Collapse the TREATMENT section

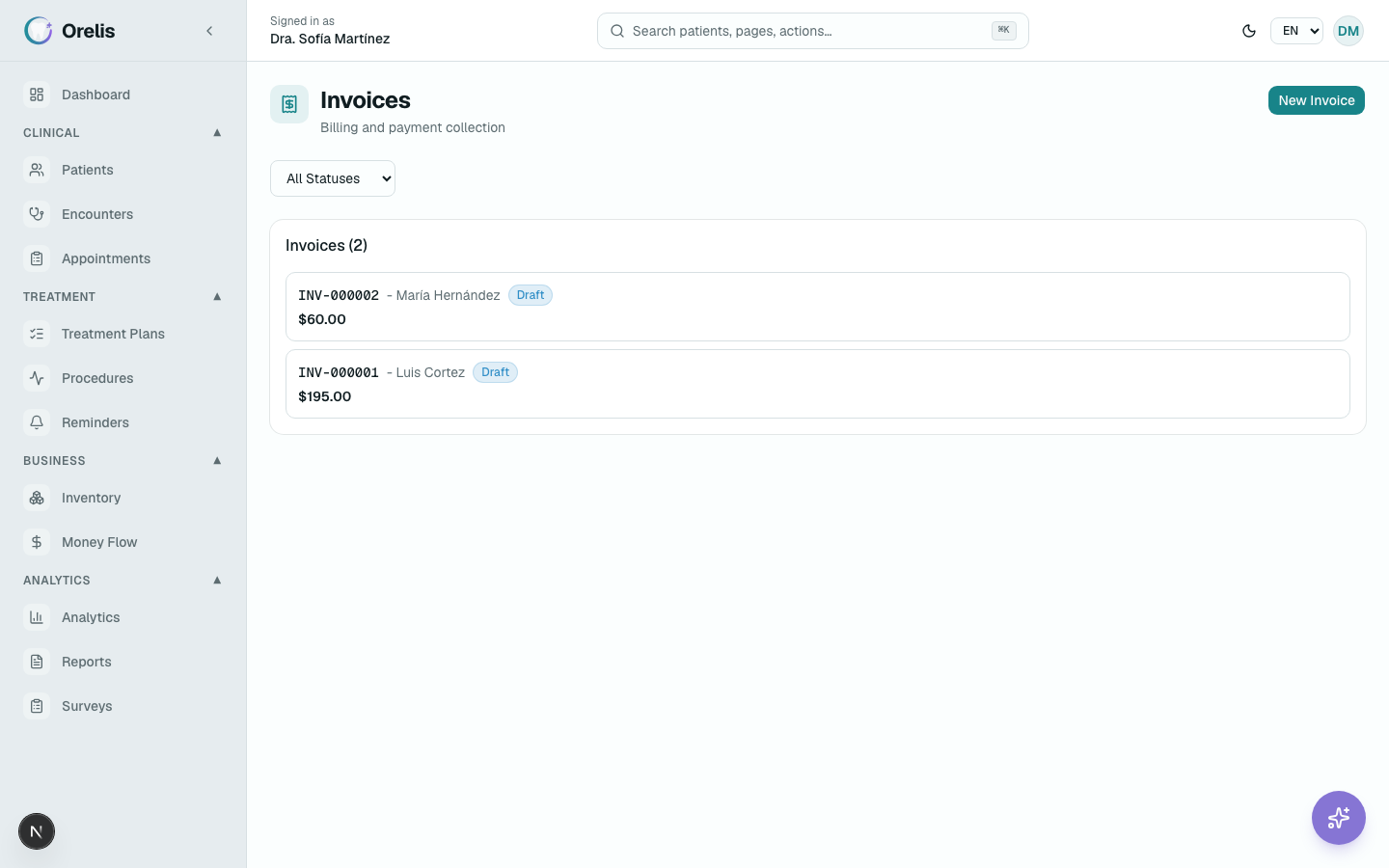[x=123, y=296]
